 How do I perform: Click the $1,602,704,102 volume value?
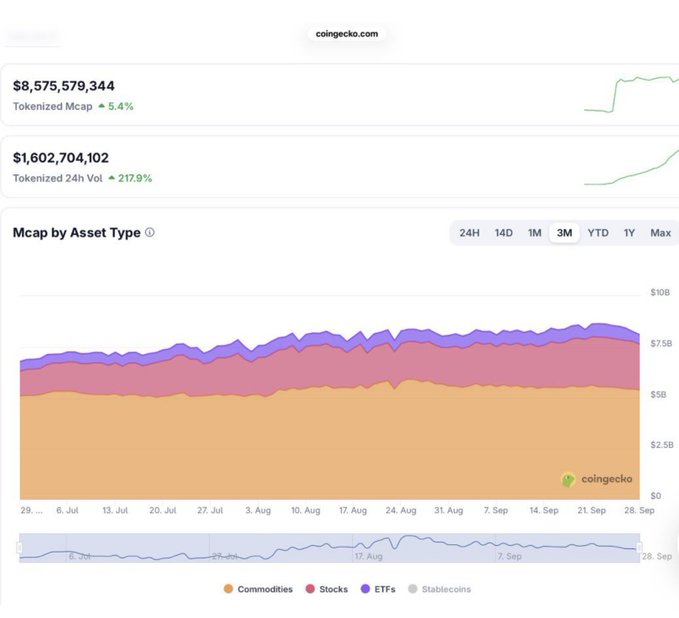pos(61,158)
